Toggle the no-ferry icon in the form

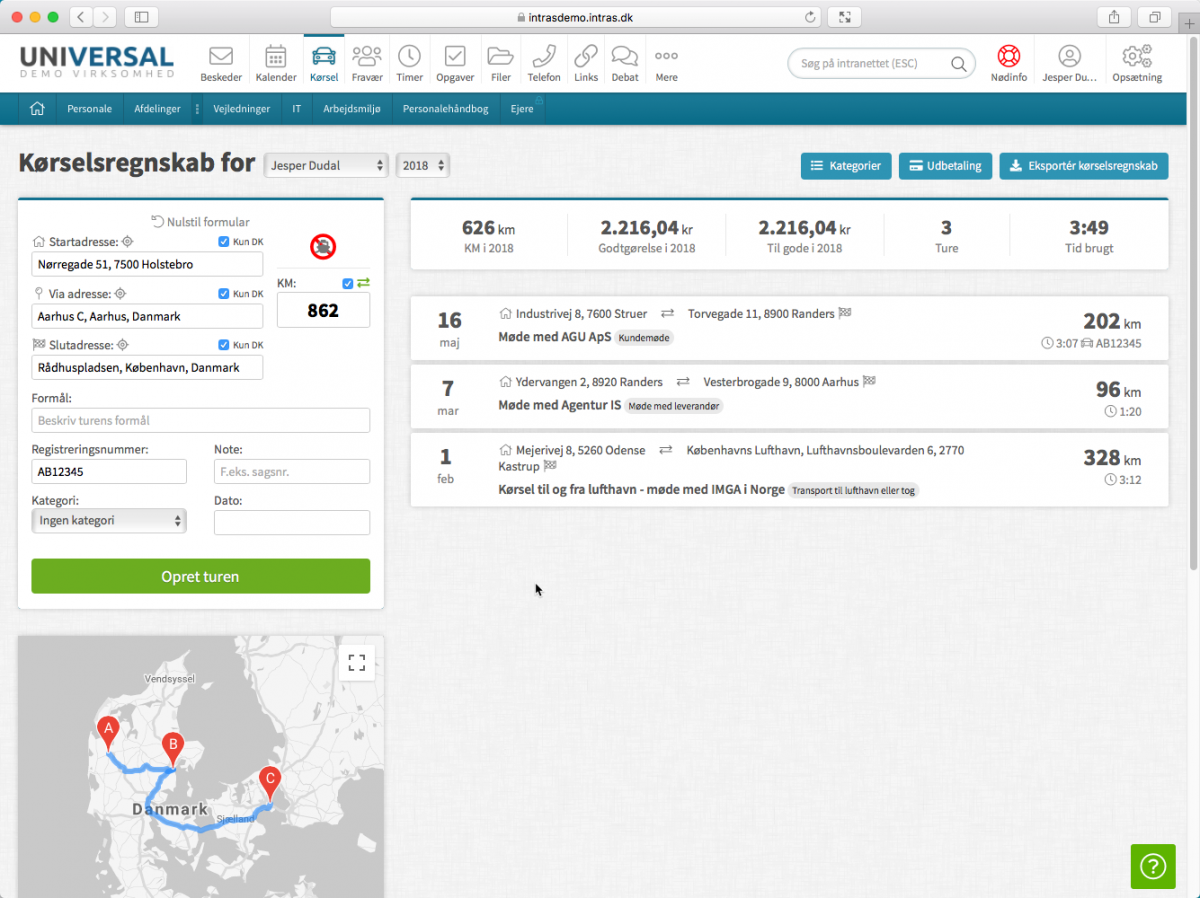click(x=323, y=245)
